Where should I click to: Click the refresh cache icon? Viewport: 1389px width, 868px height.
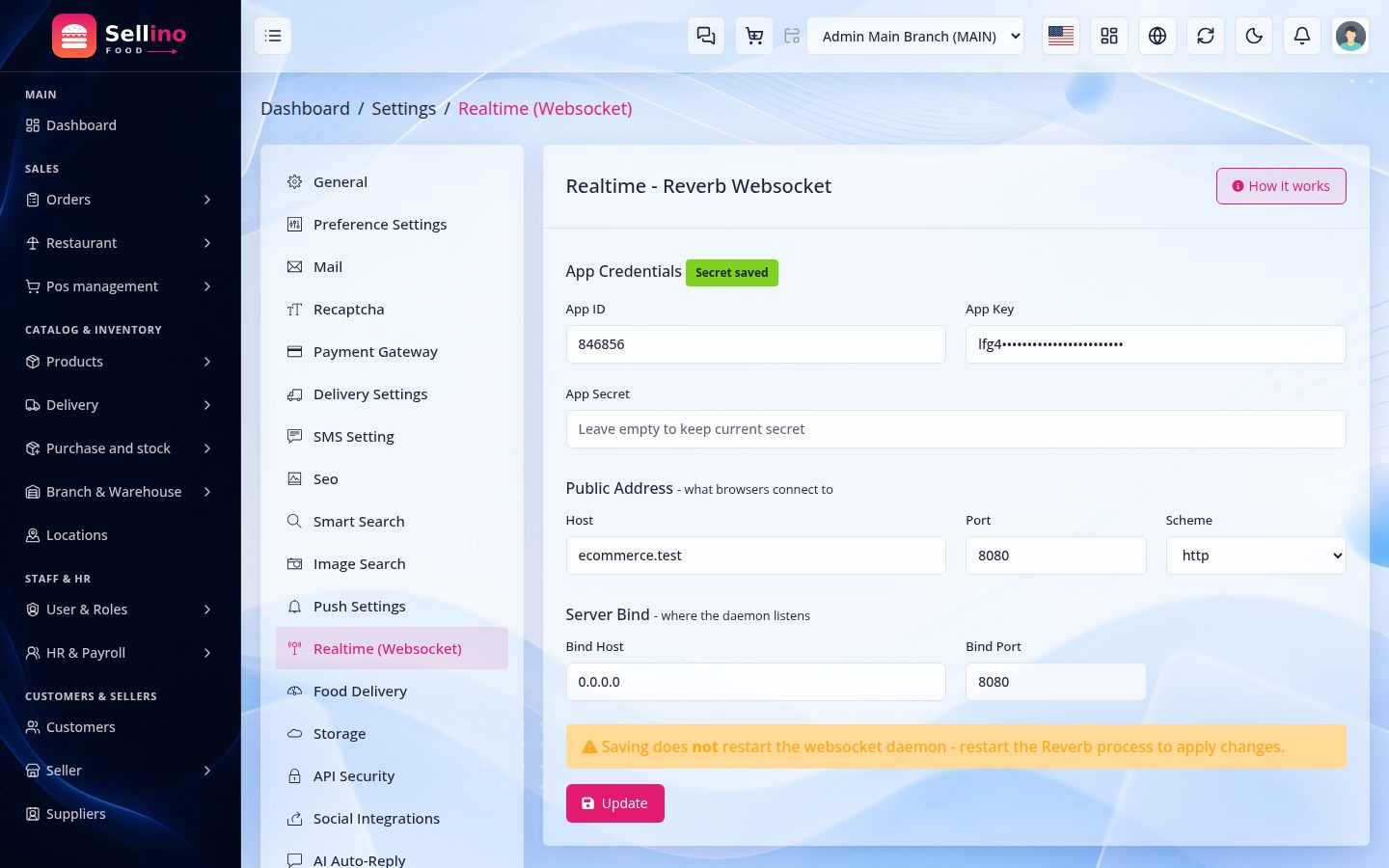tap(1206, 36)
